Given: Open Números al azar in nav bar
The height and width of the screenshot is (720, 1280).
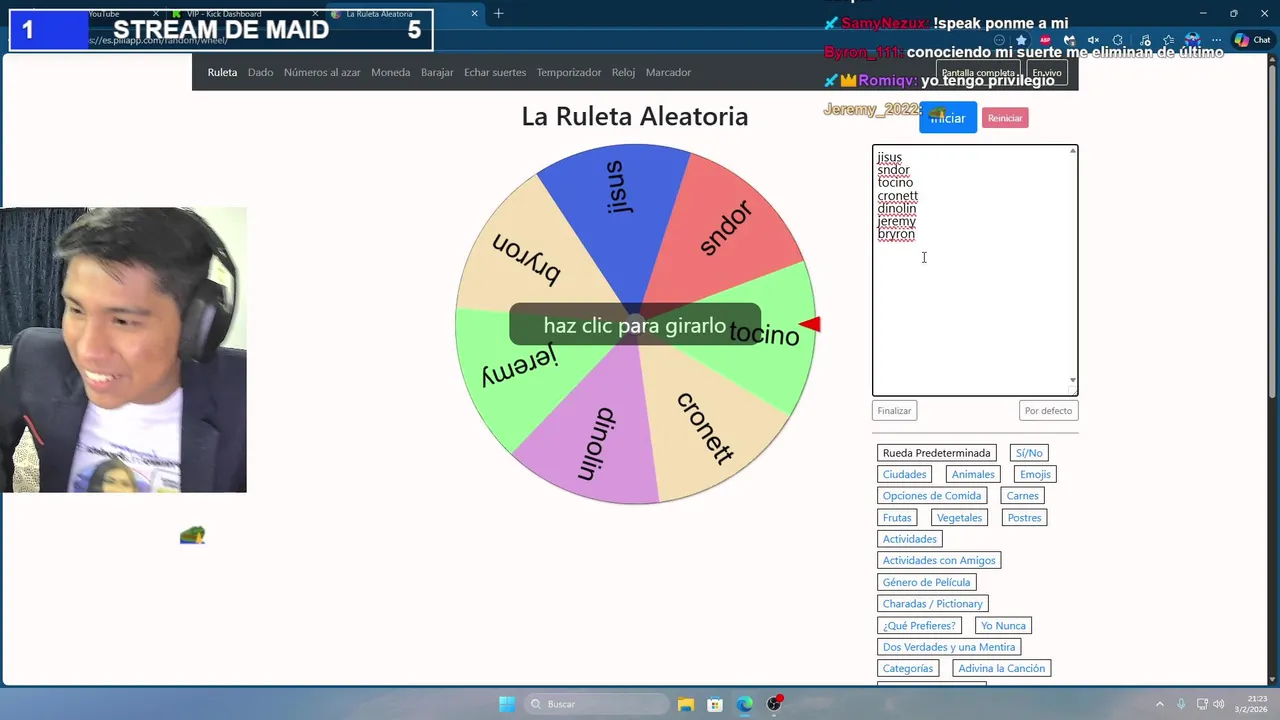Looking at the screenshot, I should (322, 72).
